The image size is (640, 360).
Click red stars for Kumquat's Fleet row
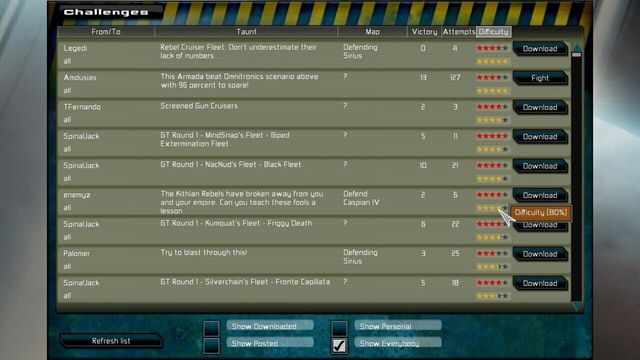point(491,224)
